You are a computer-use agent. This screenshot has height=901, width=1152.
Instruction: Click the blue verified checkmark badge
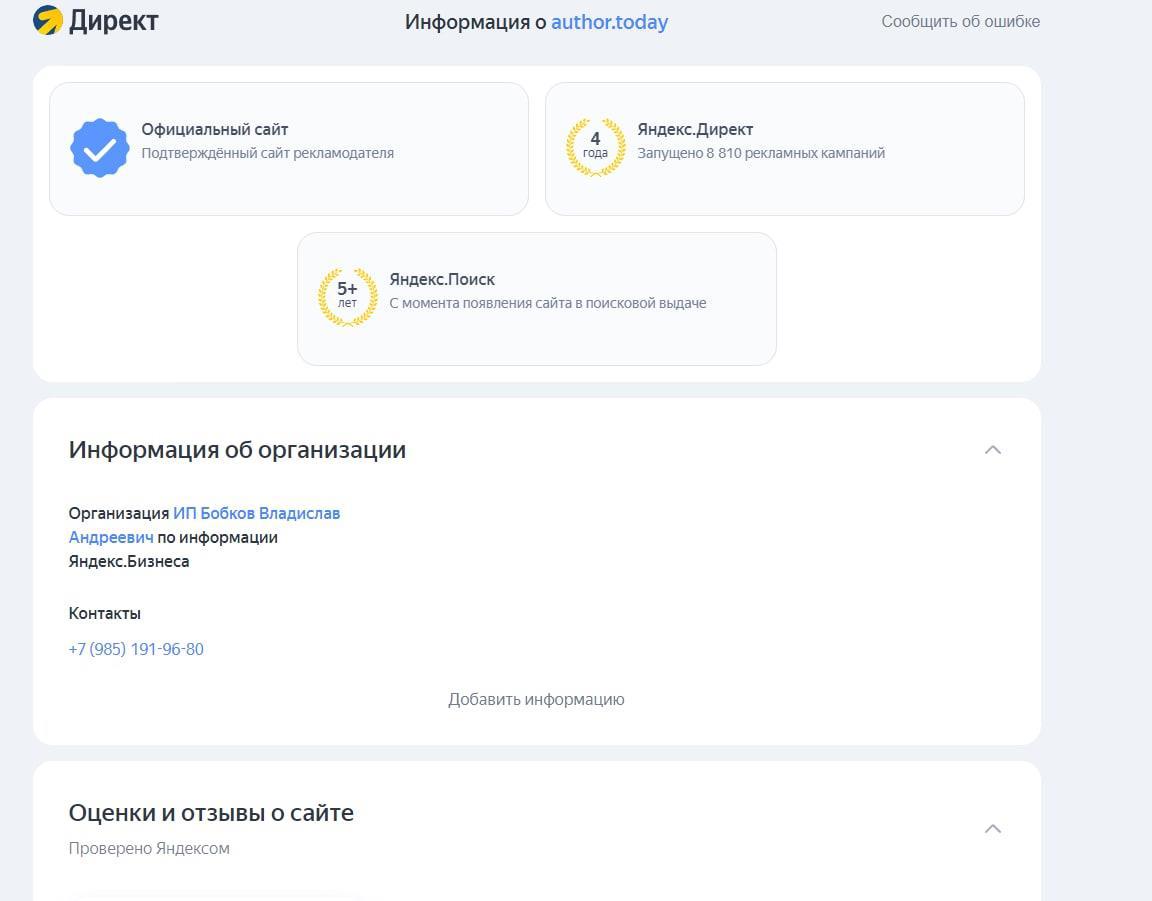pos(99,148)
